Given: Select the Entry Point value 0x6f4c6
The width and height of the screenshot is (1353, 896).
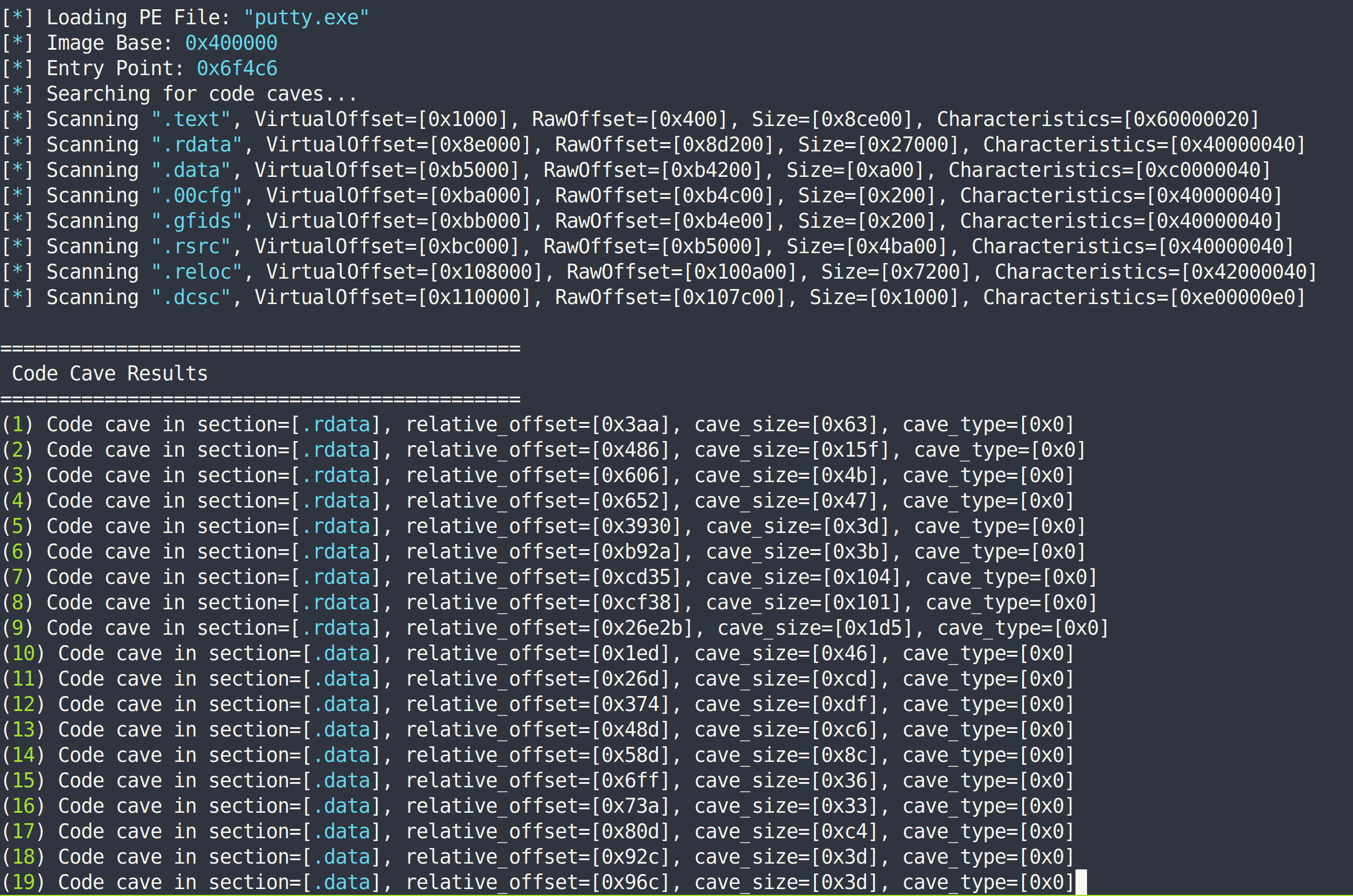Looking at the screenshot, I should [237, 68].
